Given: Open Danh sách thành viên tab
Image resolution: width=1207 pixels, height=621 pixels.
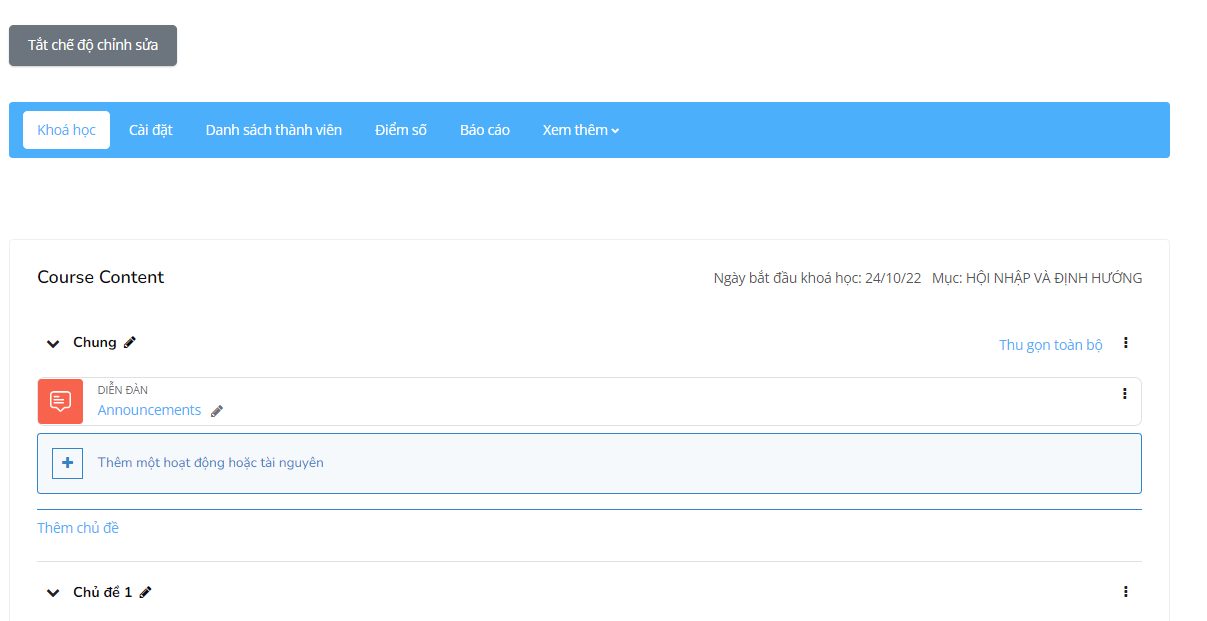Looking at the screenshot, I should pos(274,130).
